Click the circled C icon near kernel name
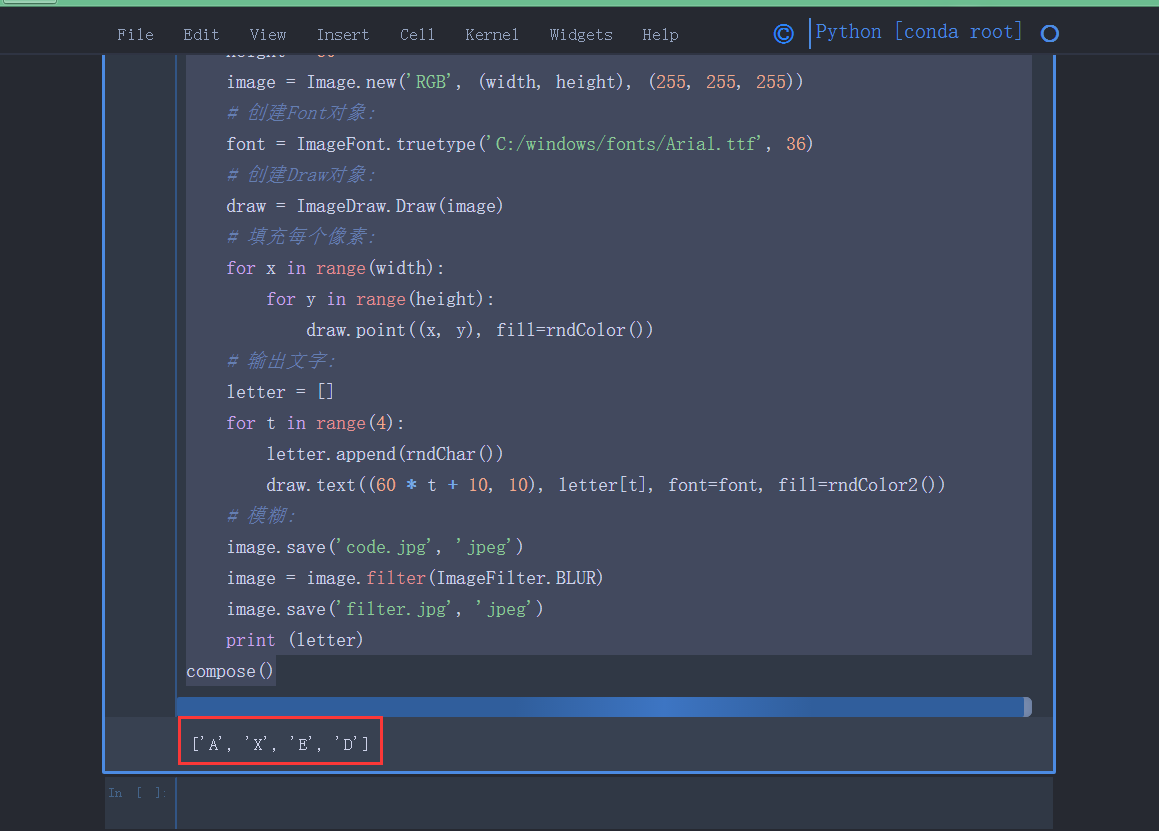 (783, 34)
